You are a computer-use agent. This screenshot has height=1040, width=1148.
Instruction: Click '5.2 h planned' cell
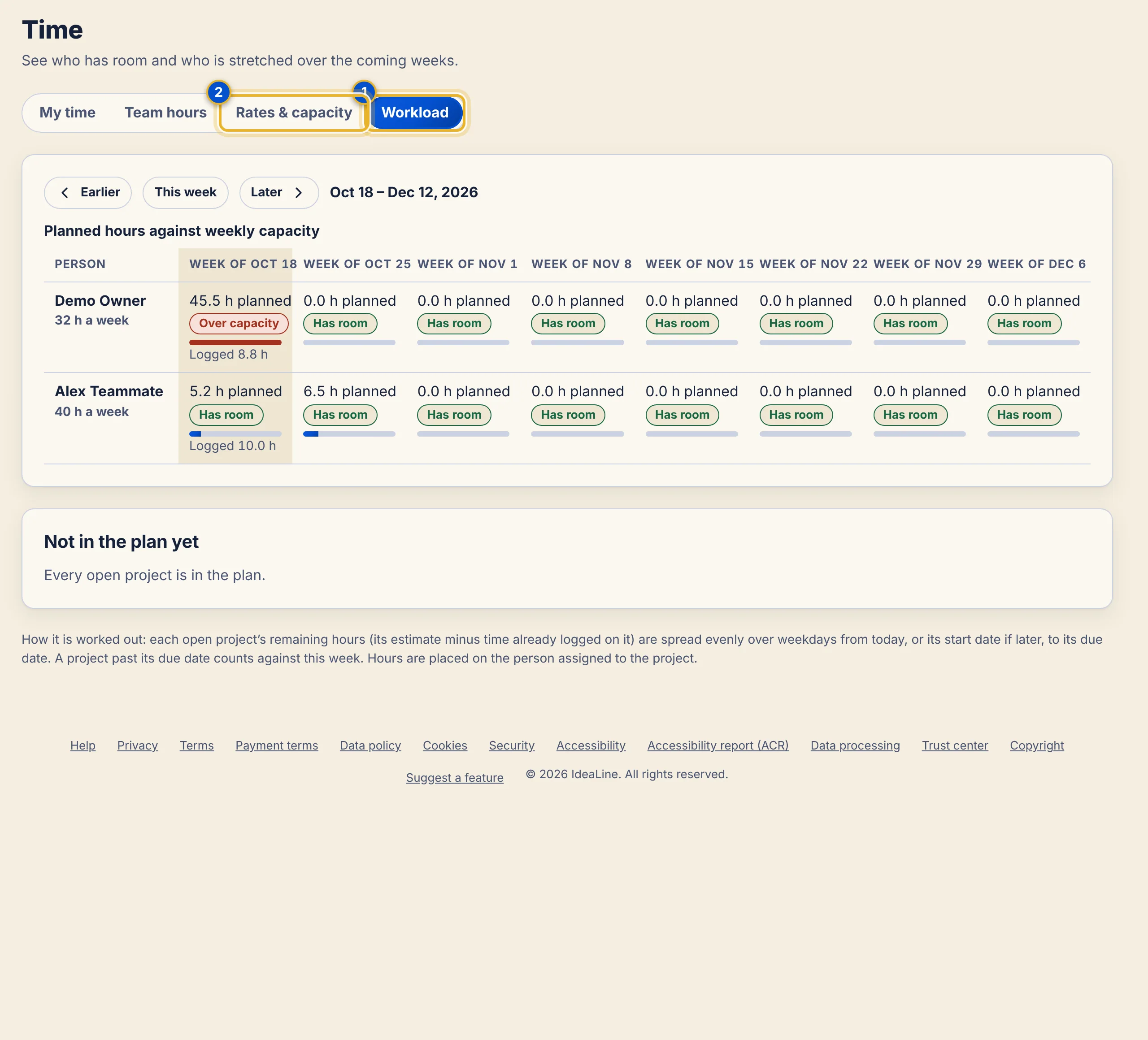[x=235, y=392]
